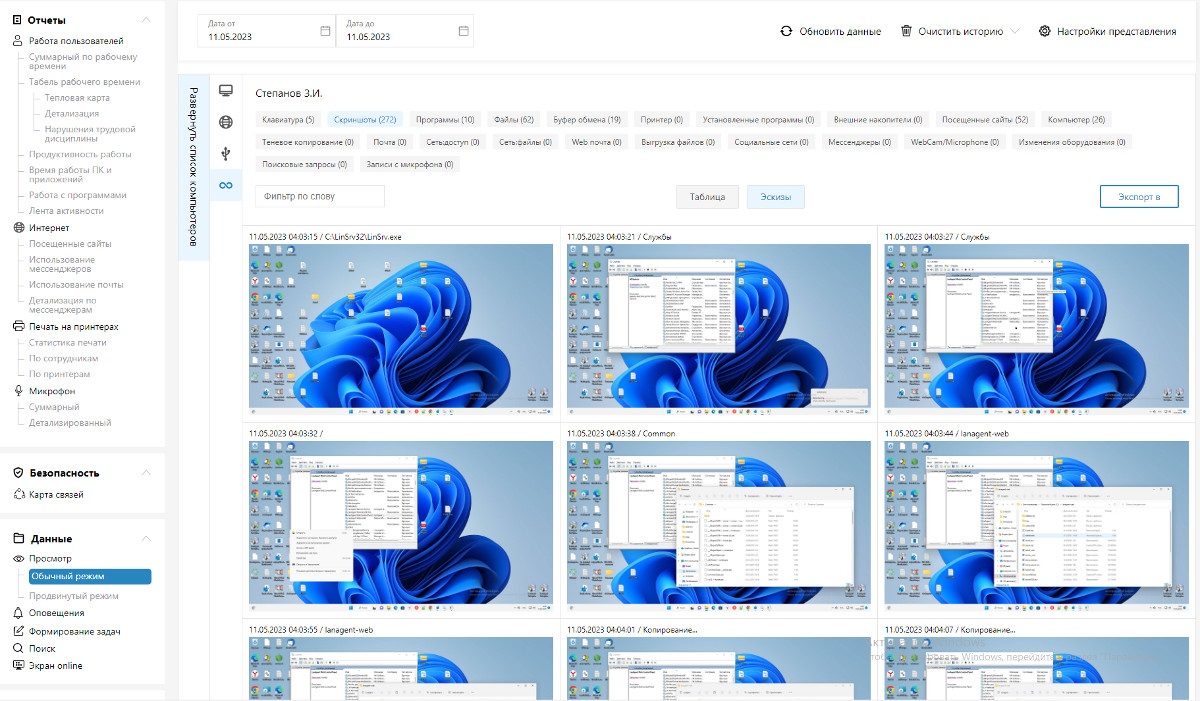Open the gear icon for Настройки представления
Image resolution: width=1200 pixels, height=701 pixels.
tap(1045, 31)
